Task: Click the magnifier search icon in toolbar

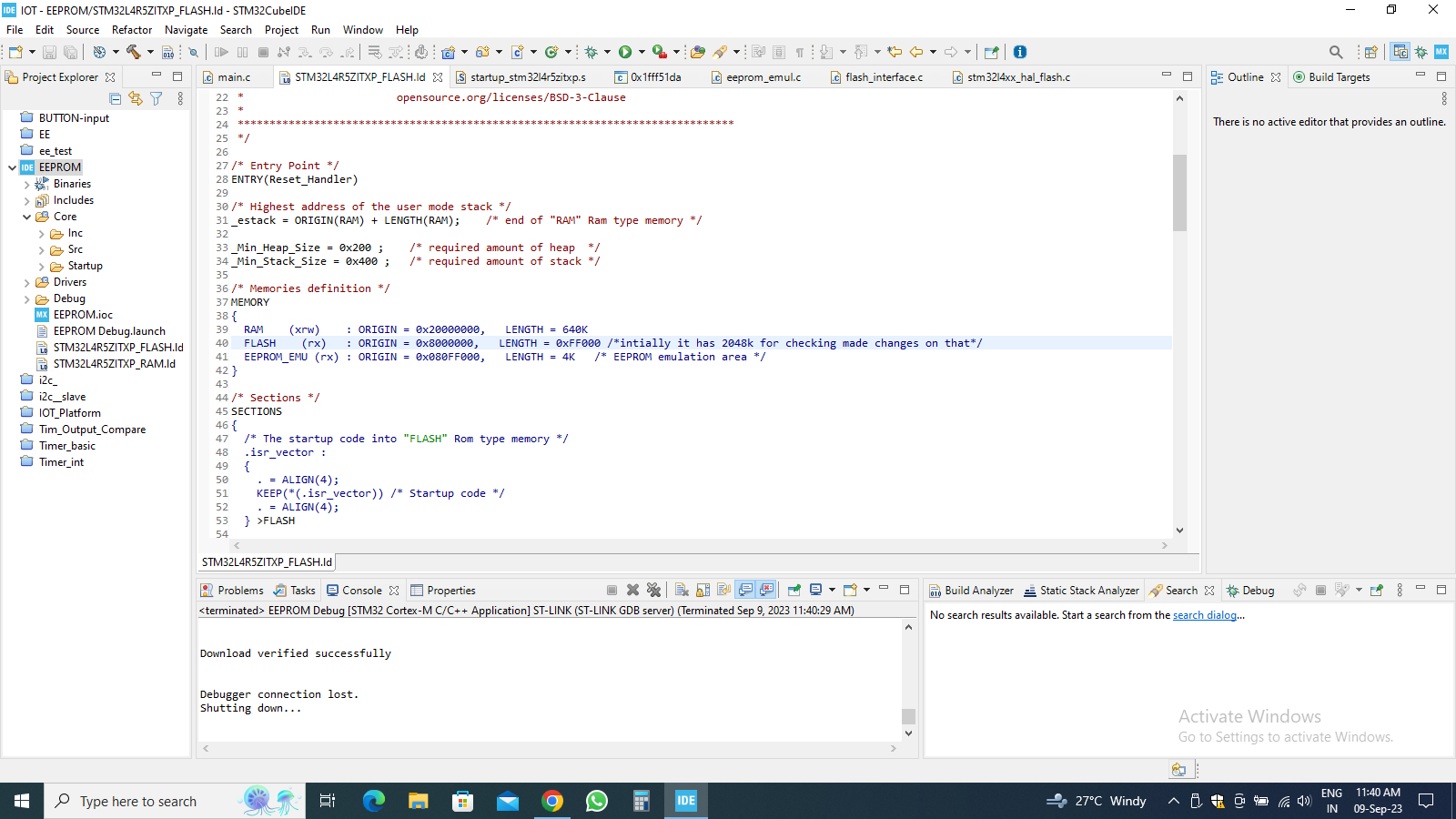Action: (x=1336, y=52)
